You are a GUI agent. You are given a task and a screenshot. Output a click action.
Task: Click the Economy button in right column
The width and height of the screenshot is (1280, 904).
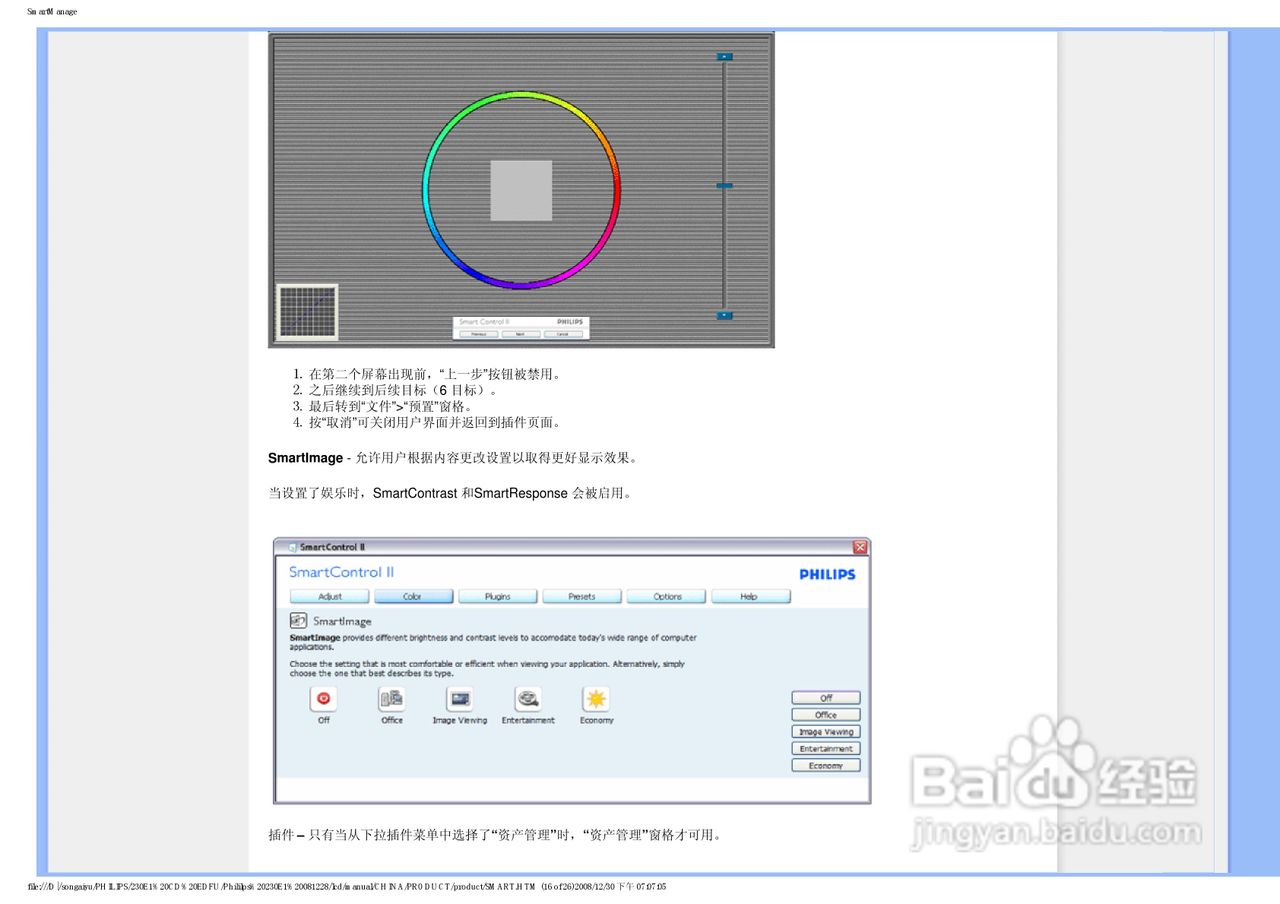click(826, 766)
